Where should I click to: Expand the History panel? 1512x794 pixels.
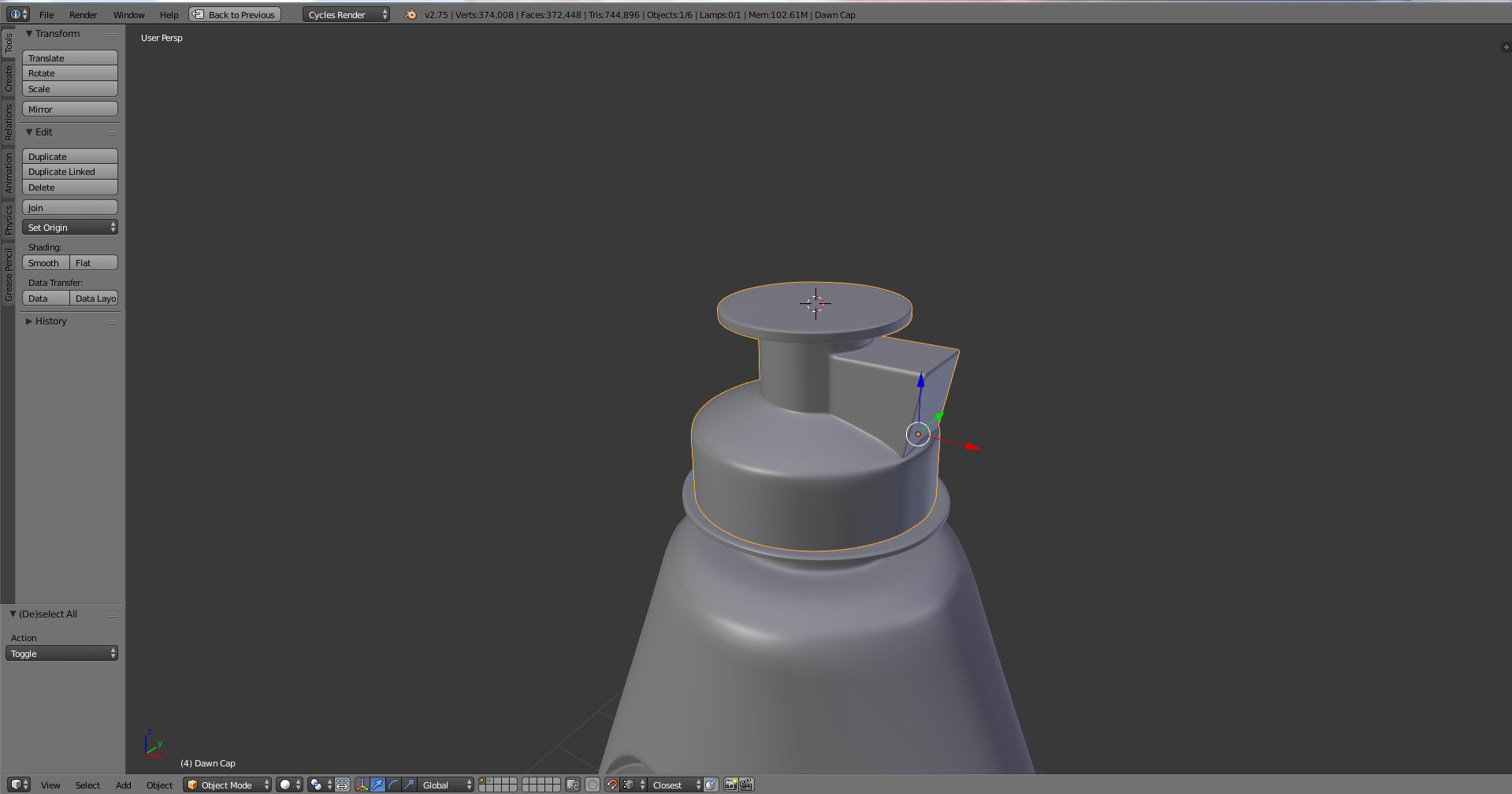point(29,321)
